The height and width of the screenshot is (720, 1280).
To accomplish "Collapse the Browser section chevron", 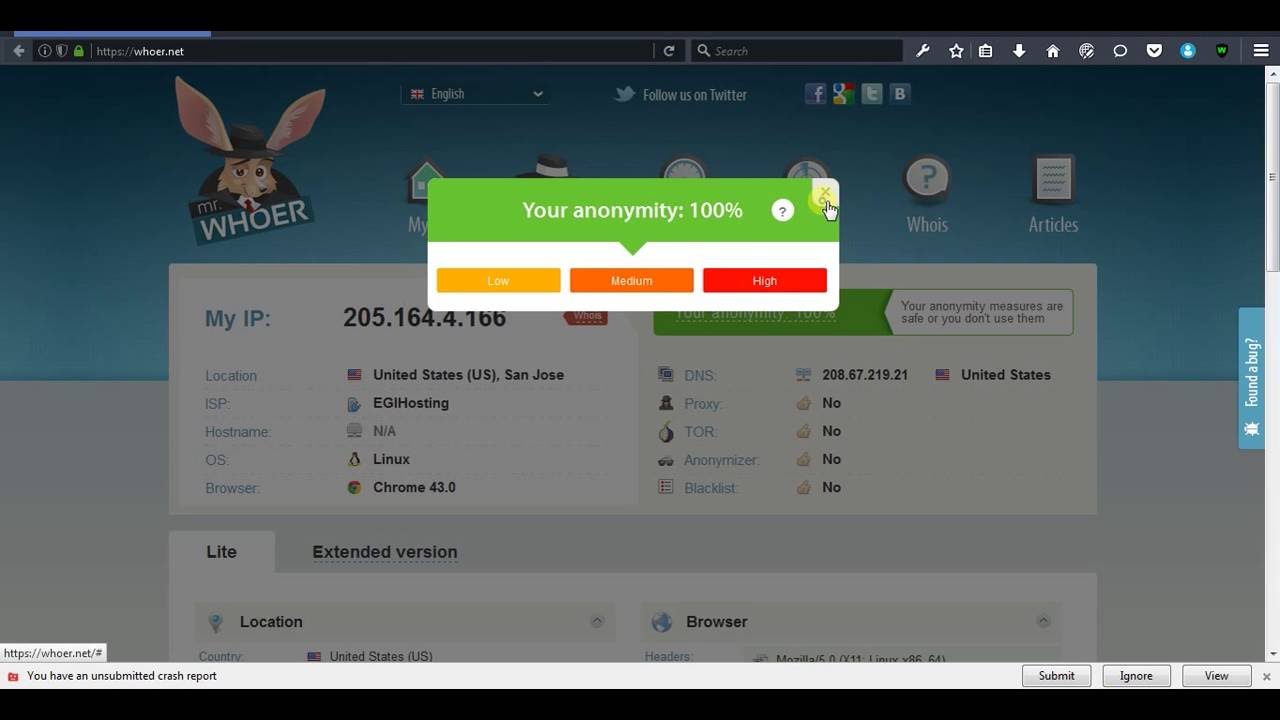I will click(1043, 622).
